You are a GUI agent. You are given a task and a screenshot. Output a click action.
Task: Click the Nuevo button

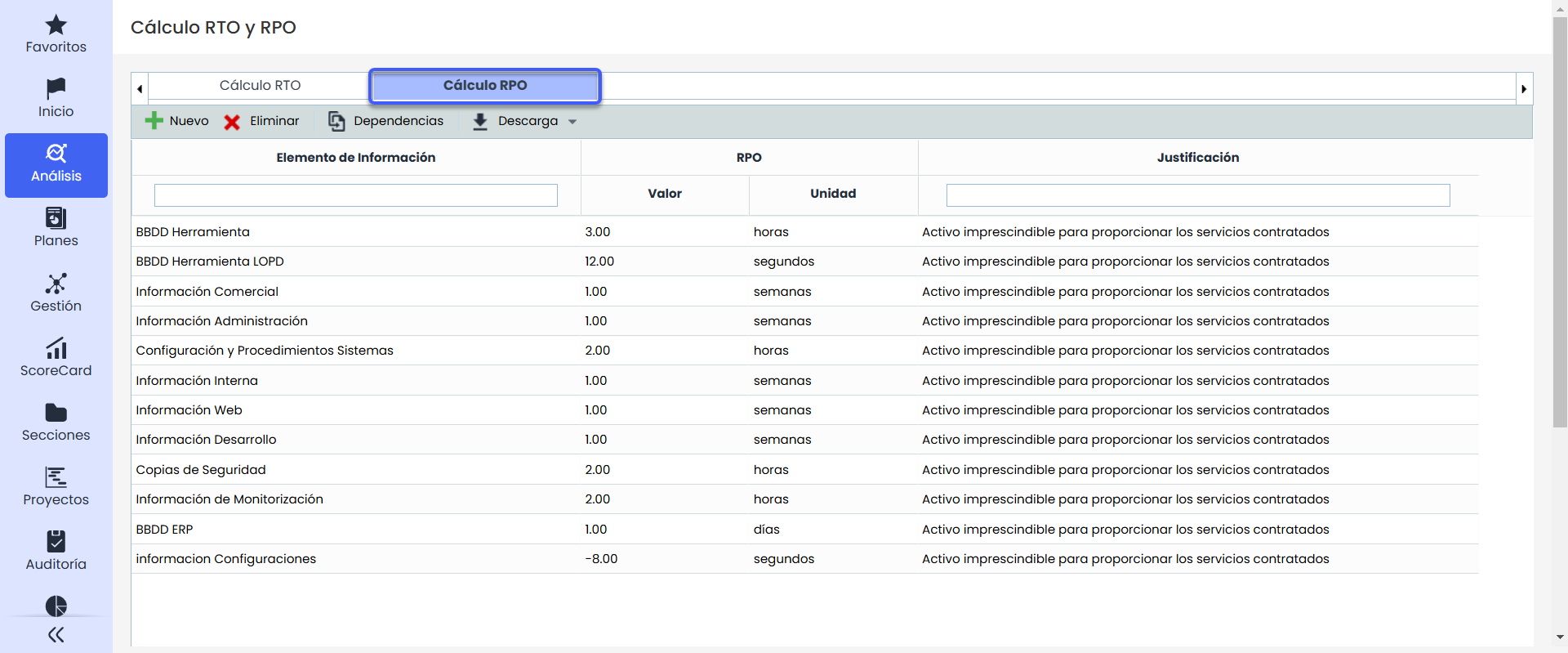point(177,121)
